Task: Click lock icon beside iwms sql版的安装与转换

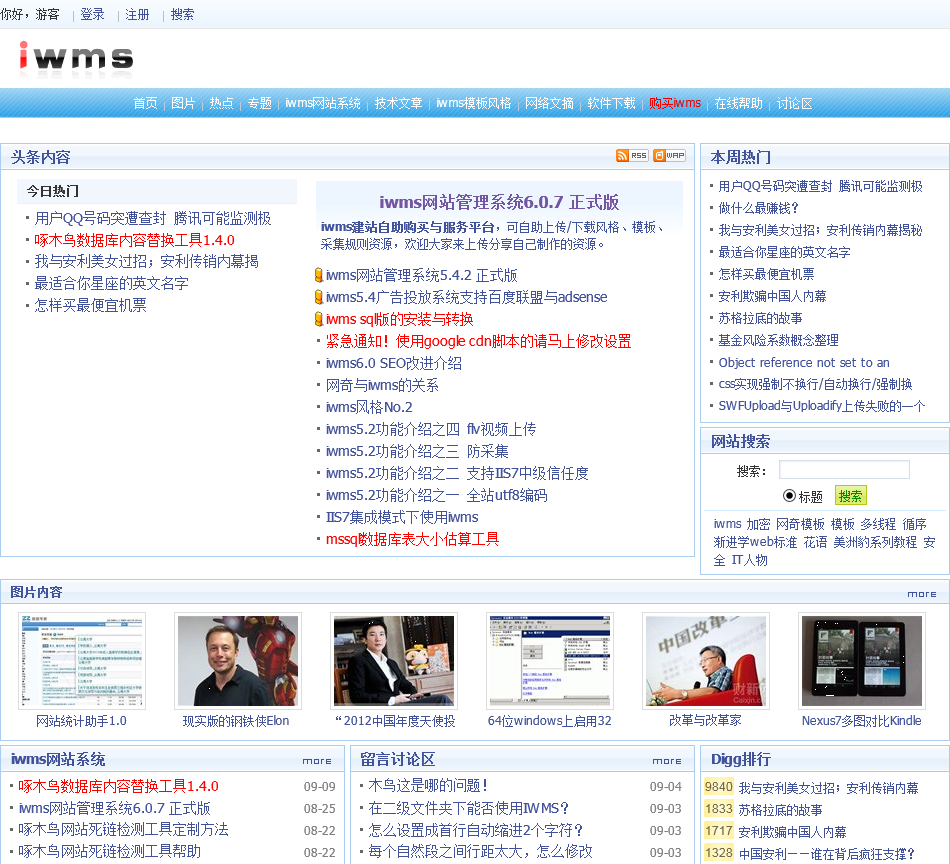Action: tap(319, 319)
